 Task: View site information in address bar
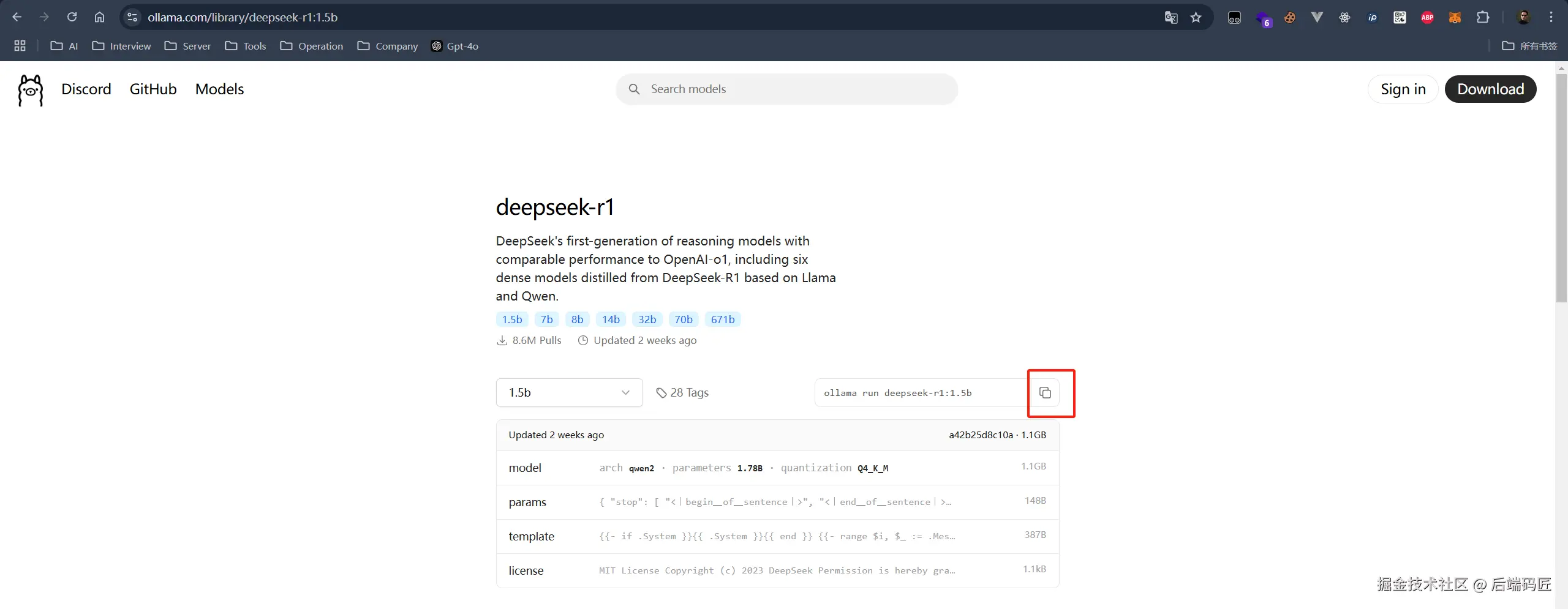pyautogui.click(x=132, y=17)
